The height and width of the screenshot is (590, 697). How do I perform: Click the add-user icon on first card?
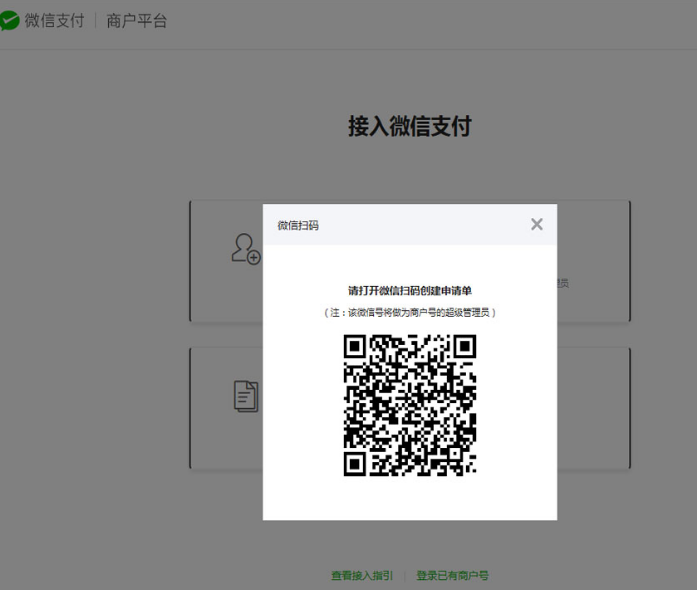pyautogui.click(x=246, y=249)
